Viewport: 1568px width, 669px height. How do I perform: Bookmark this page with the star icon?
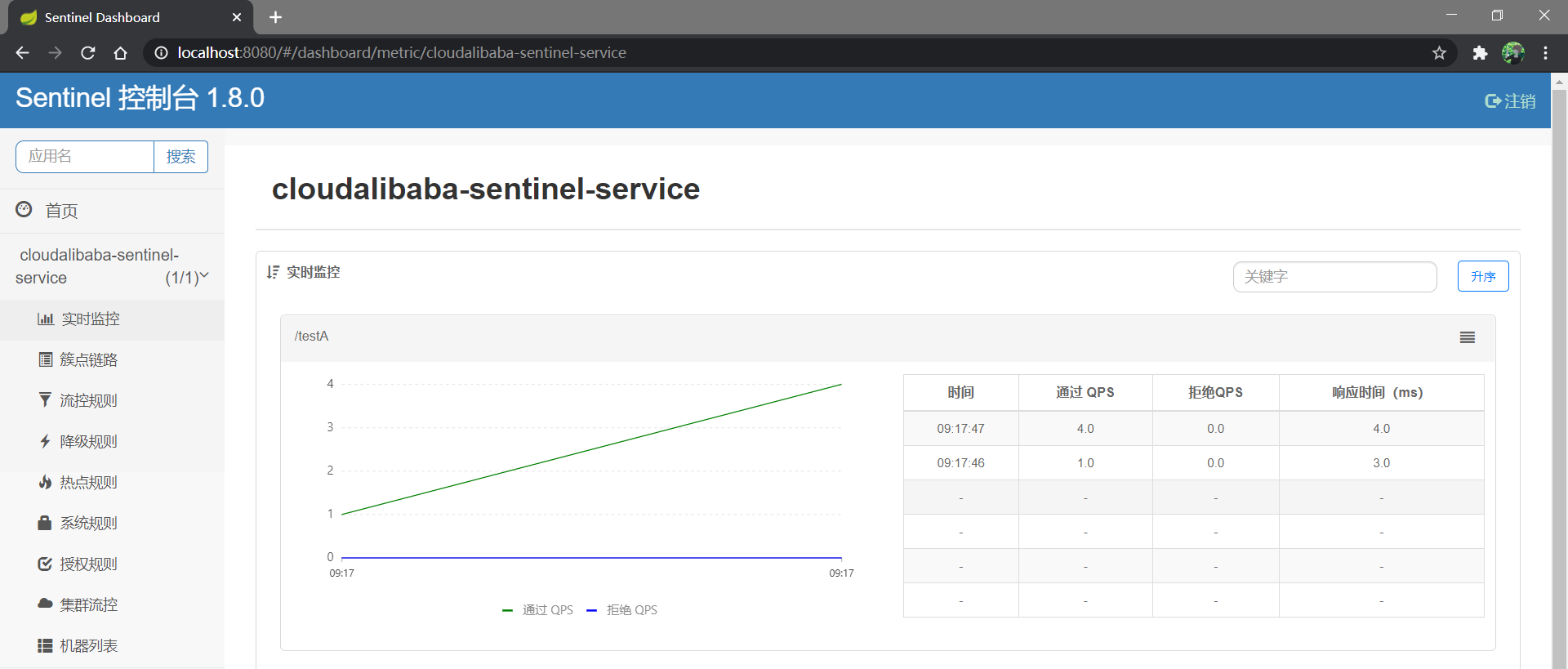1439,52
